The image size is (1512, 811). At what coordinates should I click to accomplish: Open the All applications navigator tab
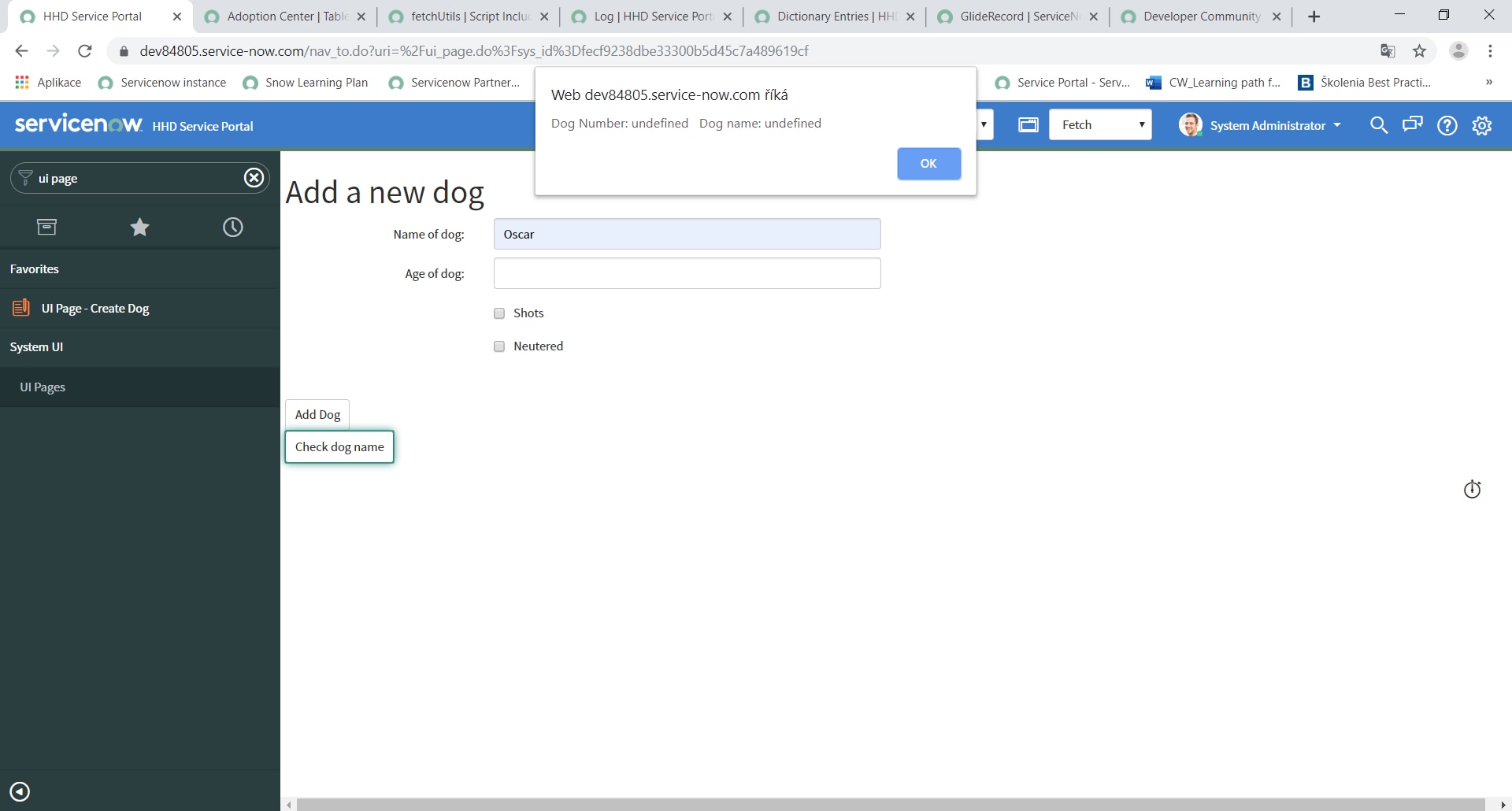tap(46, 228)
